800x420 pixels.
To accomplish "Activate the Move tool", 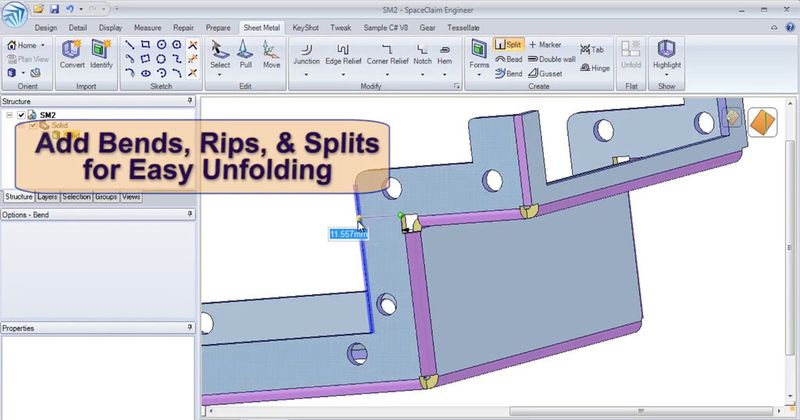I will coord(271,54).
